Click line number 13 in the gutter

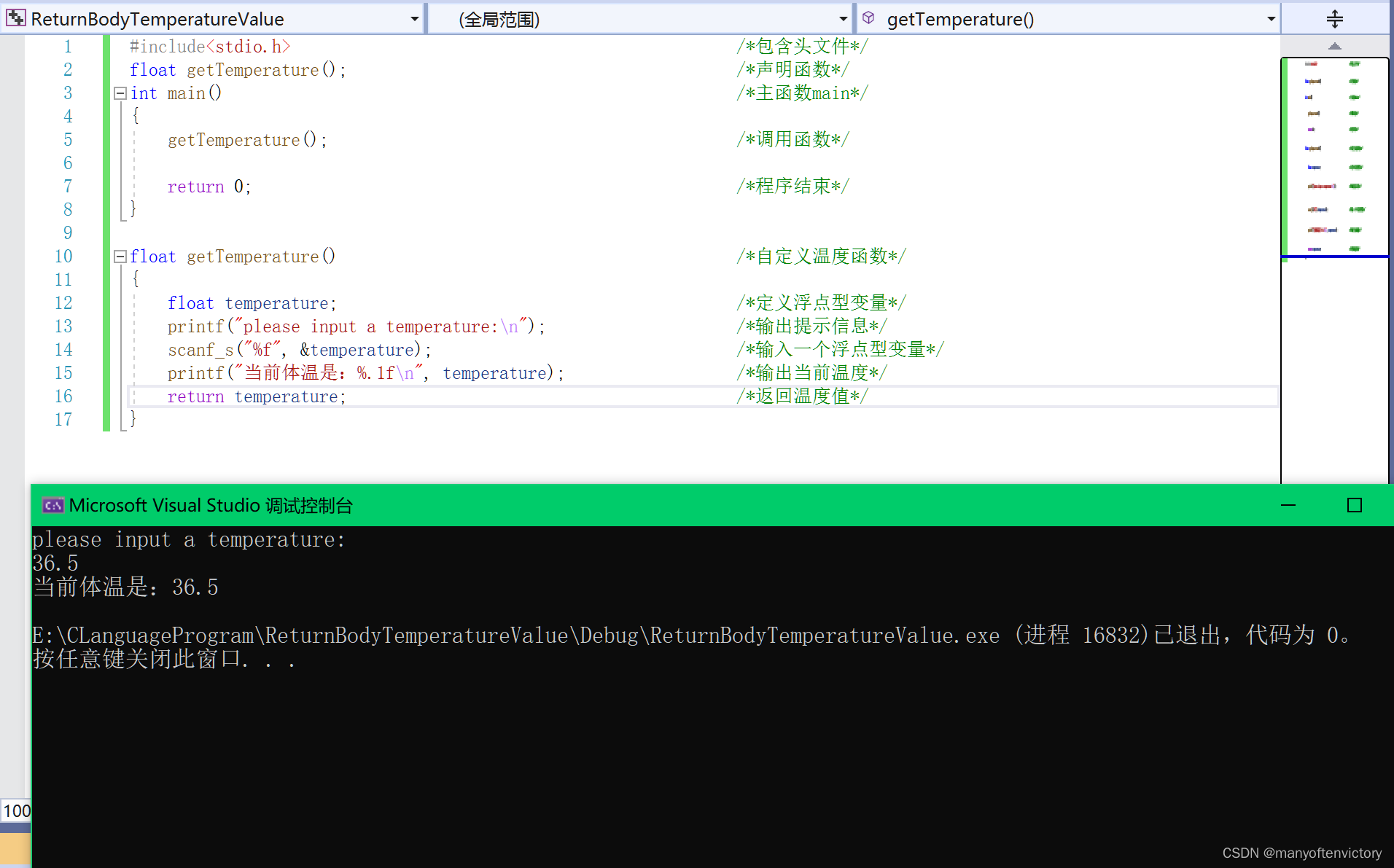point(63,327)
